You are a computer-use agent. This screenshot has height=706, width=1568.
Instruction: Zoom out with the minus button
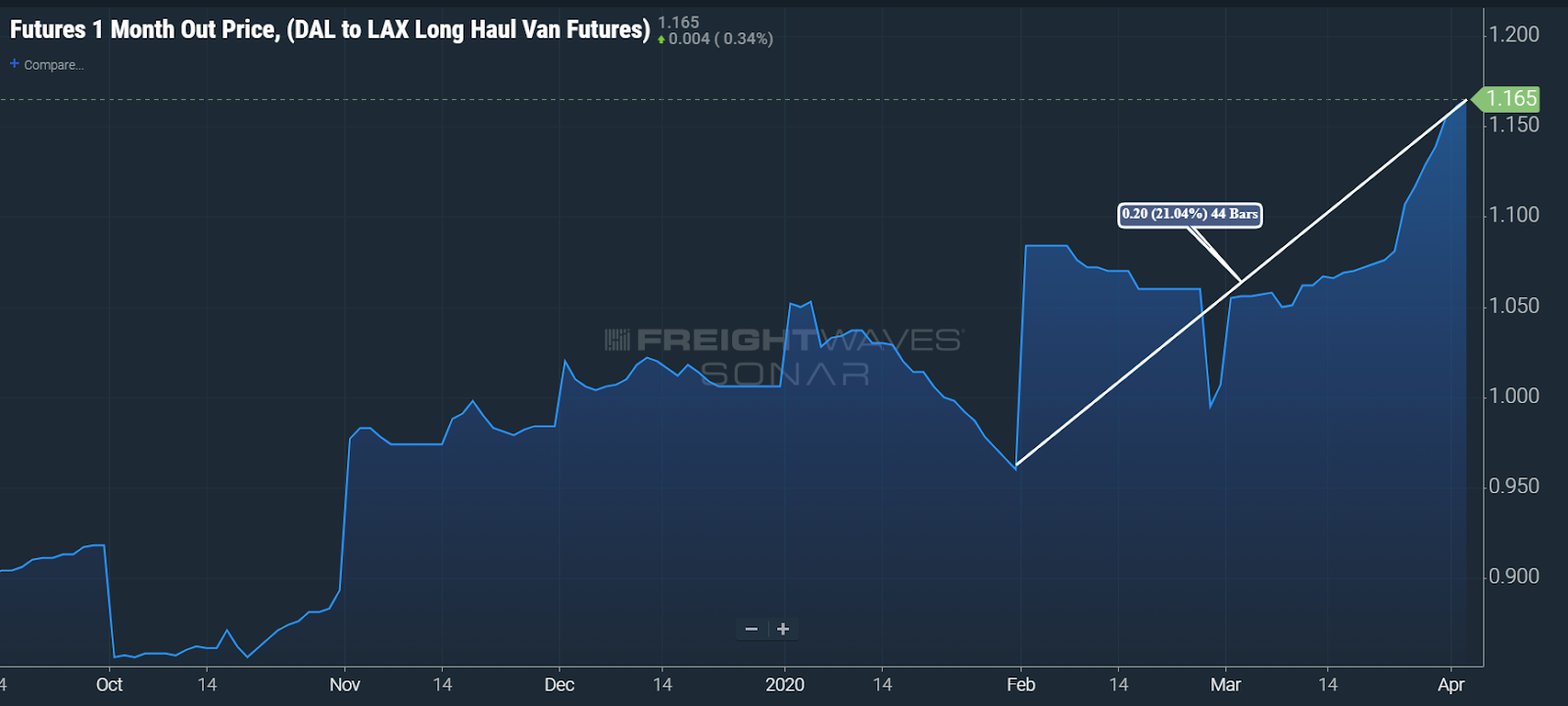752,630
